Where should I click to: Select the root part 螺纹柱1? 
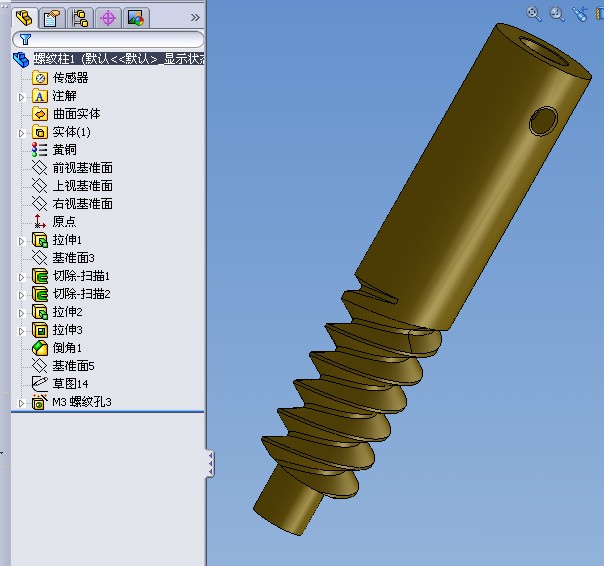119,59
